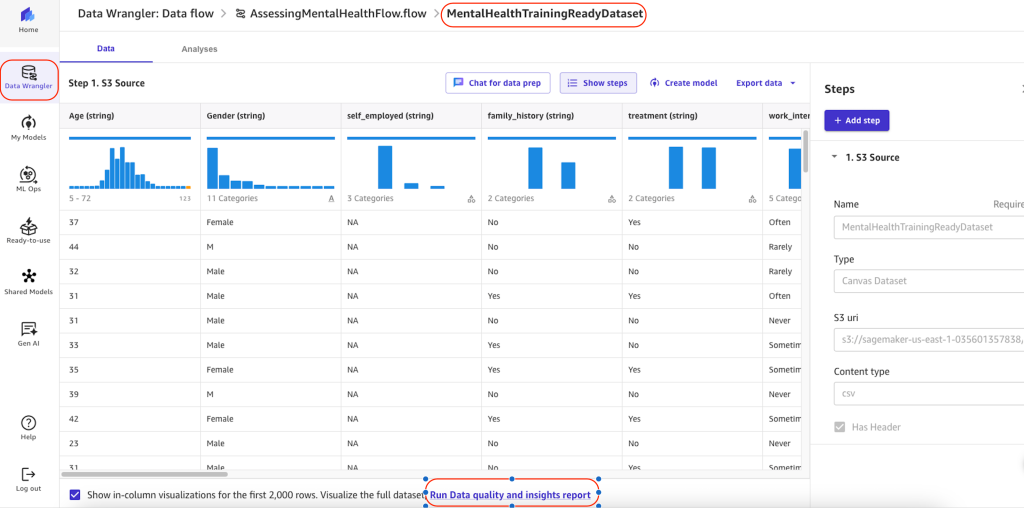Click the Gender bar chart
The image size is (1024, 508).
270,167
